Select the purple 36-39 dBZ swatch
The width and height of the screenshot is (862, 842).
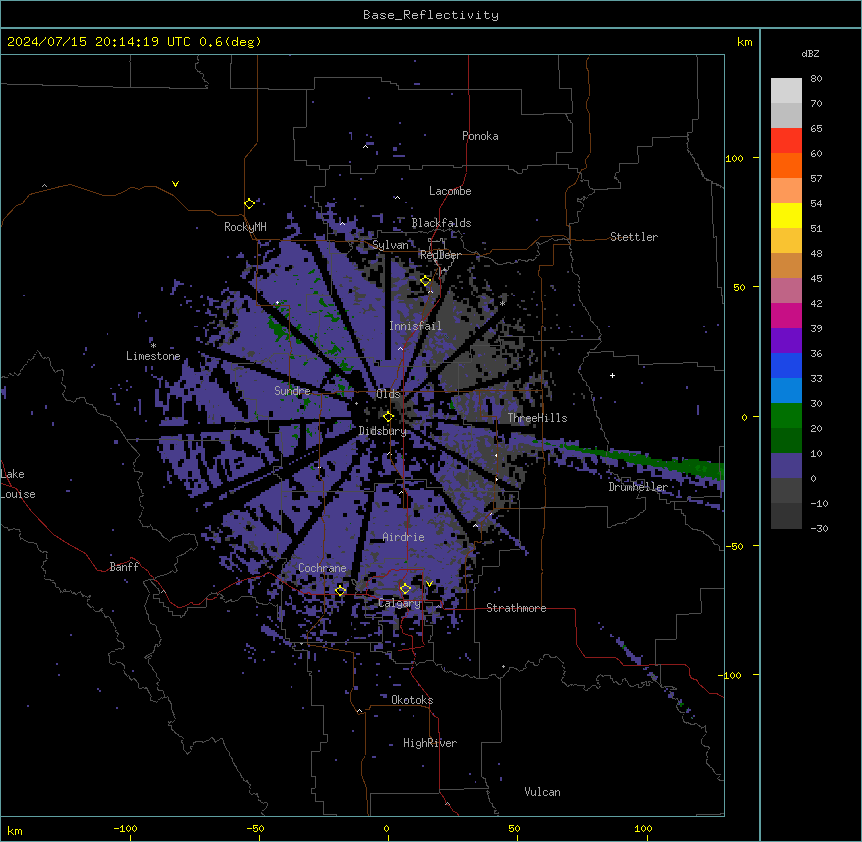pyautogui.click(x=786, y=341)
